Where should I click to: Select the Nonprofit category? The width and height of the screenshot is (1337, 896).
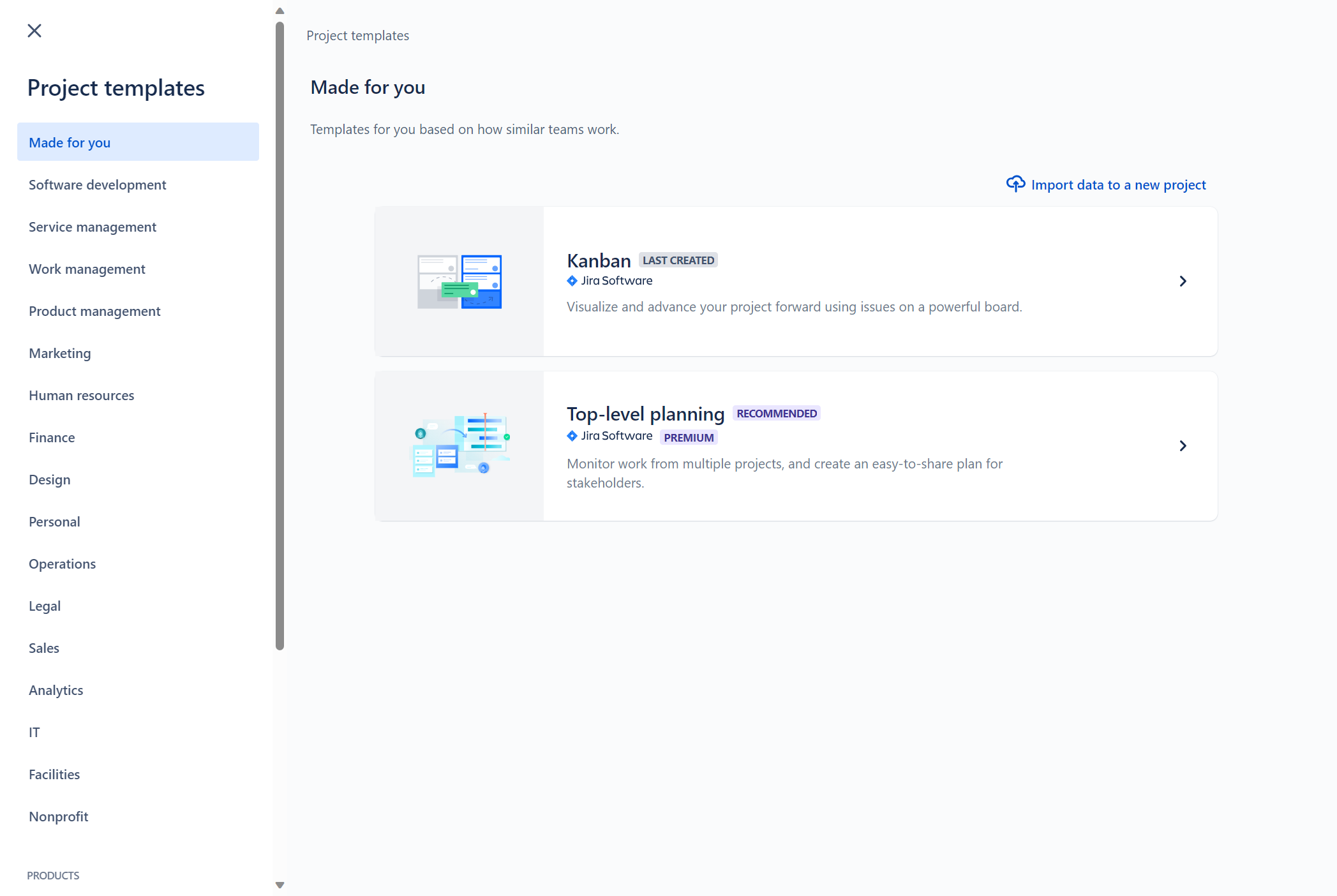pos(58,816)
